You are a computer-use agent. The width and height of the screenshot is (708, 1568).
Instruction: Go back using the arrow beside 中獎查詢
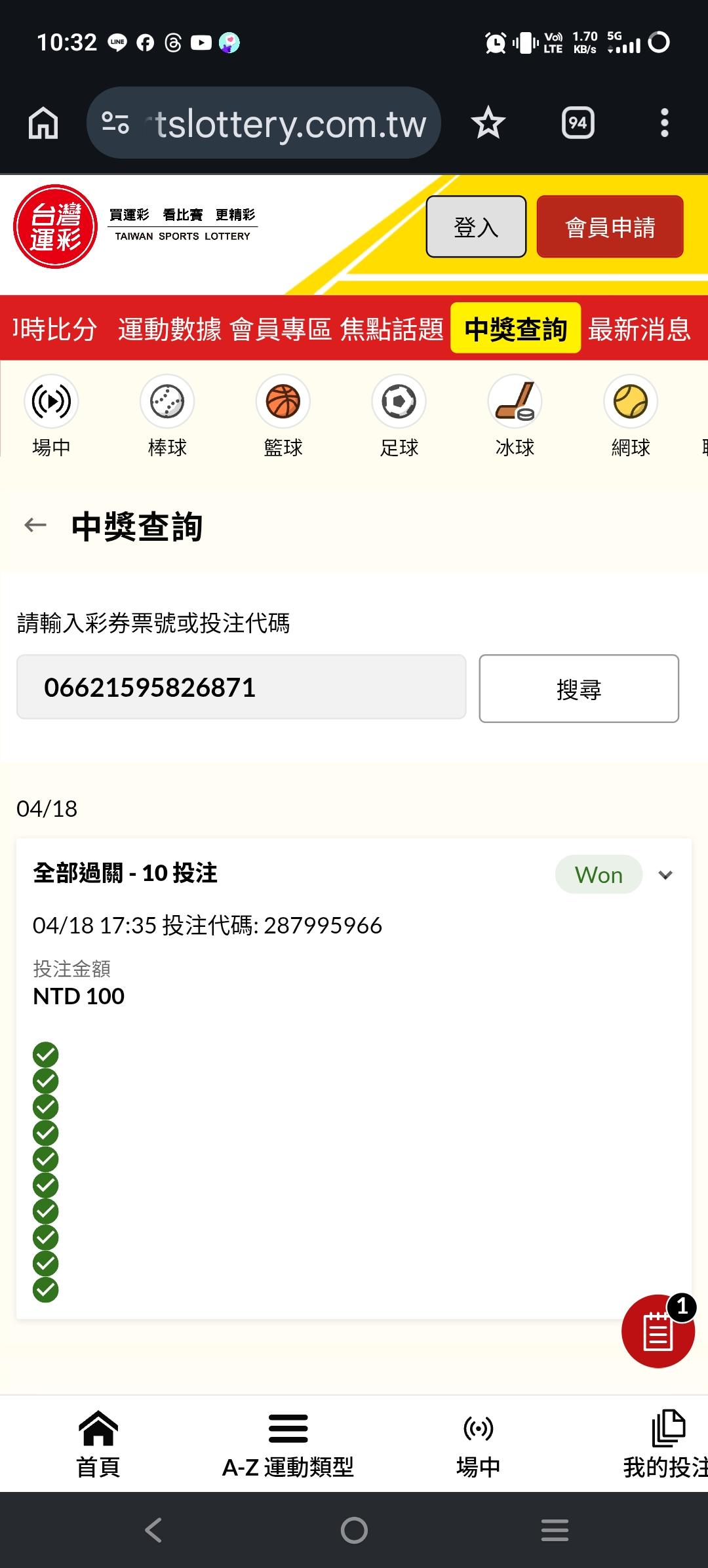point(35,525)
